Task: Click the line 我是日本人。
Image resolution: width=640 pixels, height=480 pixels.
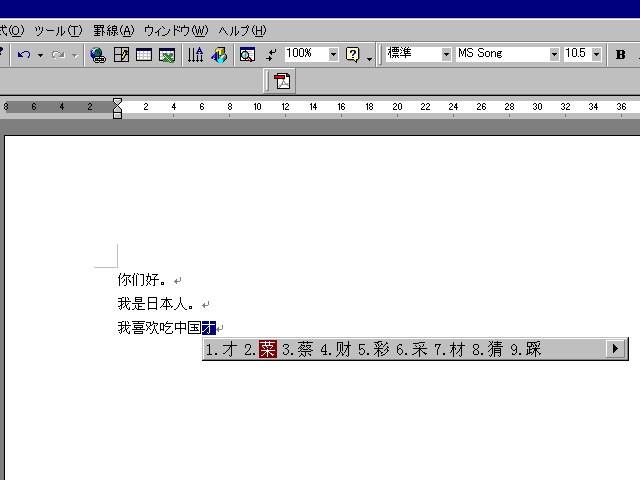Action: (x=156, y=304)
